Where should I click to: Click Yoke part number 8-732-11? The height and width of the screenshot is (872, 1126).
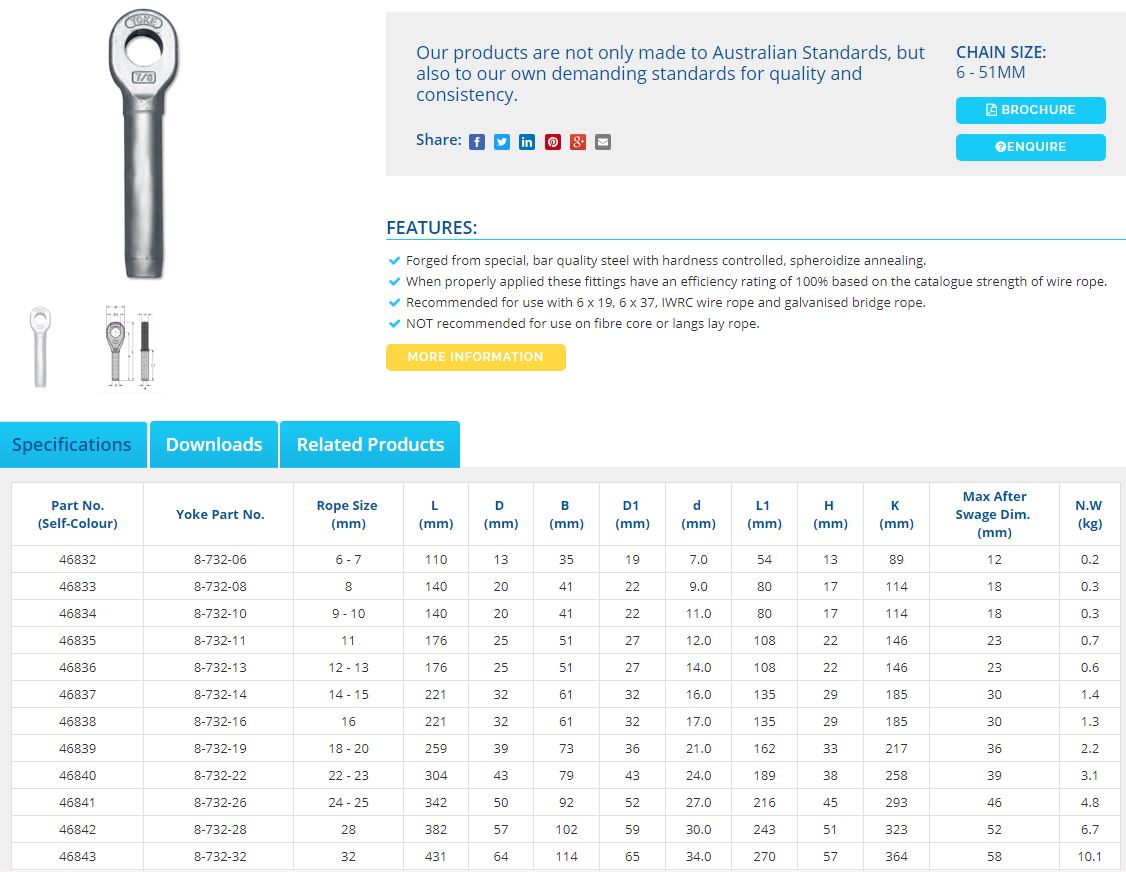click(x=220, y=641)
